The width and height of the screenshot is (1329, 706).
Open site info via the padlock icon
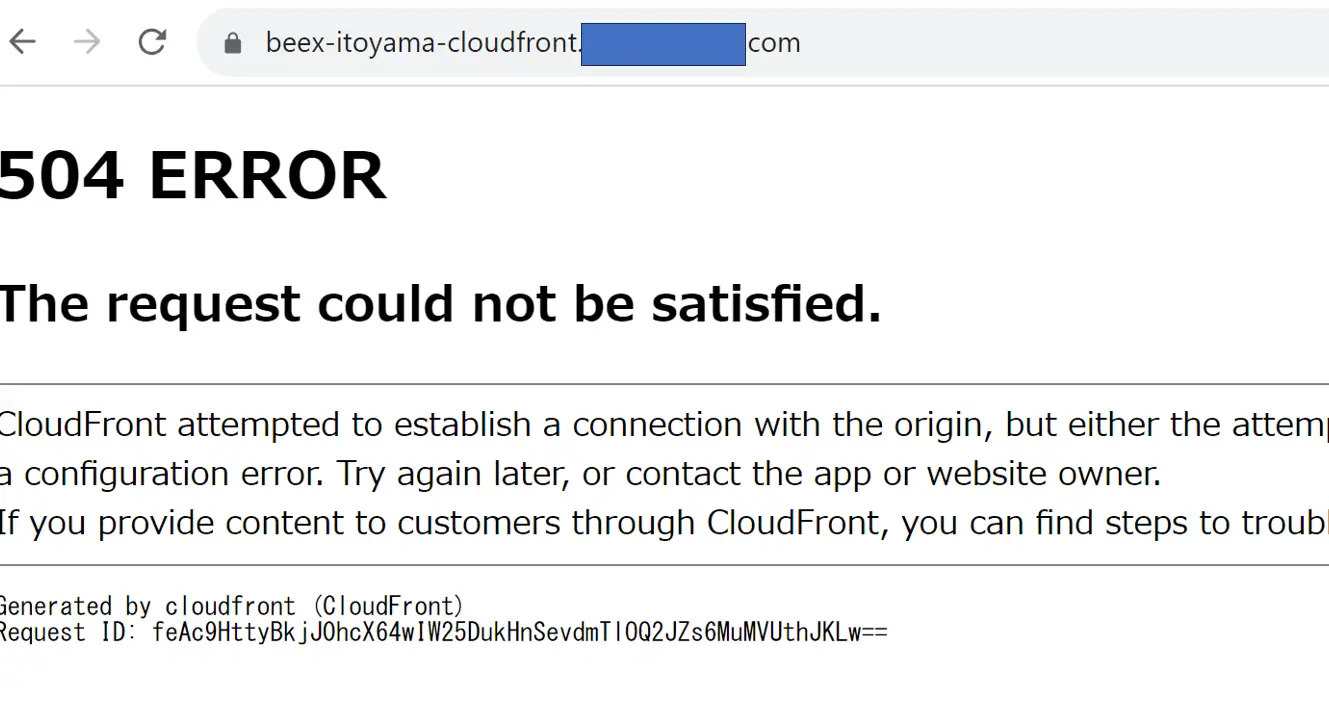point(233,43)
